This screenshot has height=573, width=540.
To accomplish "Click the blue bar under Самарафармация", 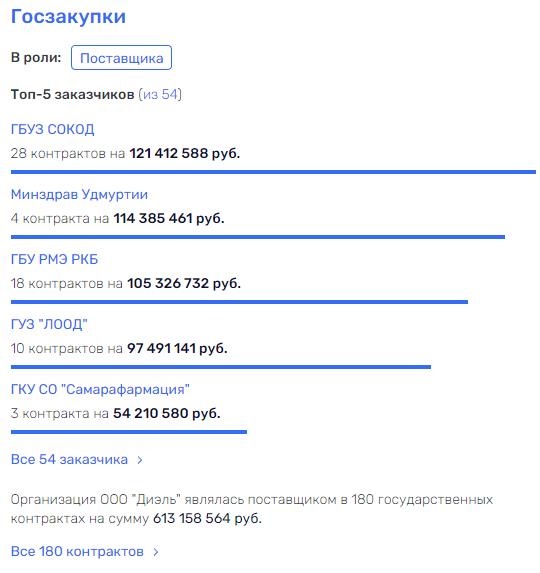I will [x=129, y=432].
